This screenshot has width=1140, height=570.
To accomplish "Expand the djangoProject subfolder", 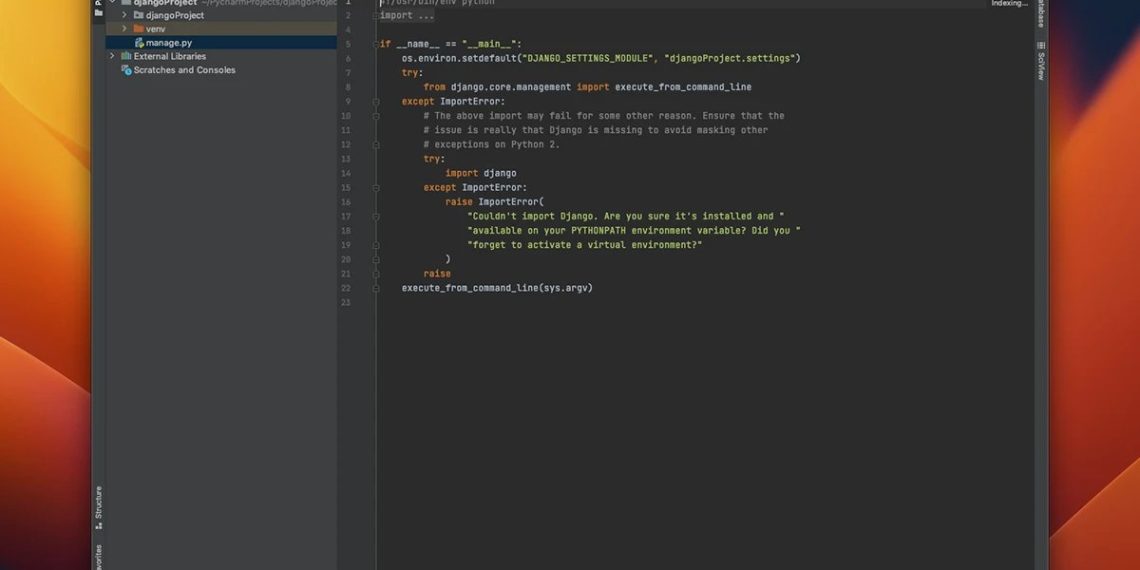I will click(124, 16).
